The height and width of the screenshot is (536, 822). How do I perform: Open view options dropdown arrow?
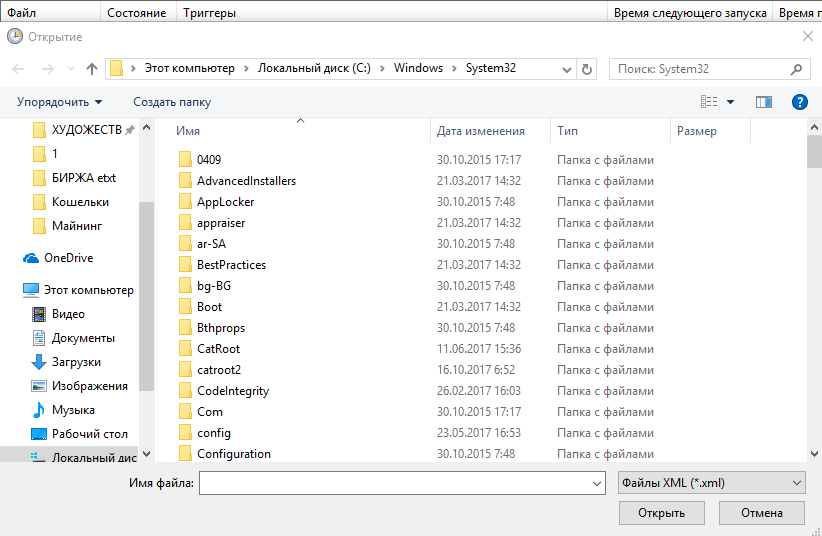coord(730,102)
